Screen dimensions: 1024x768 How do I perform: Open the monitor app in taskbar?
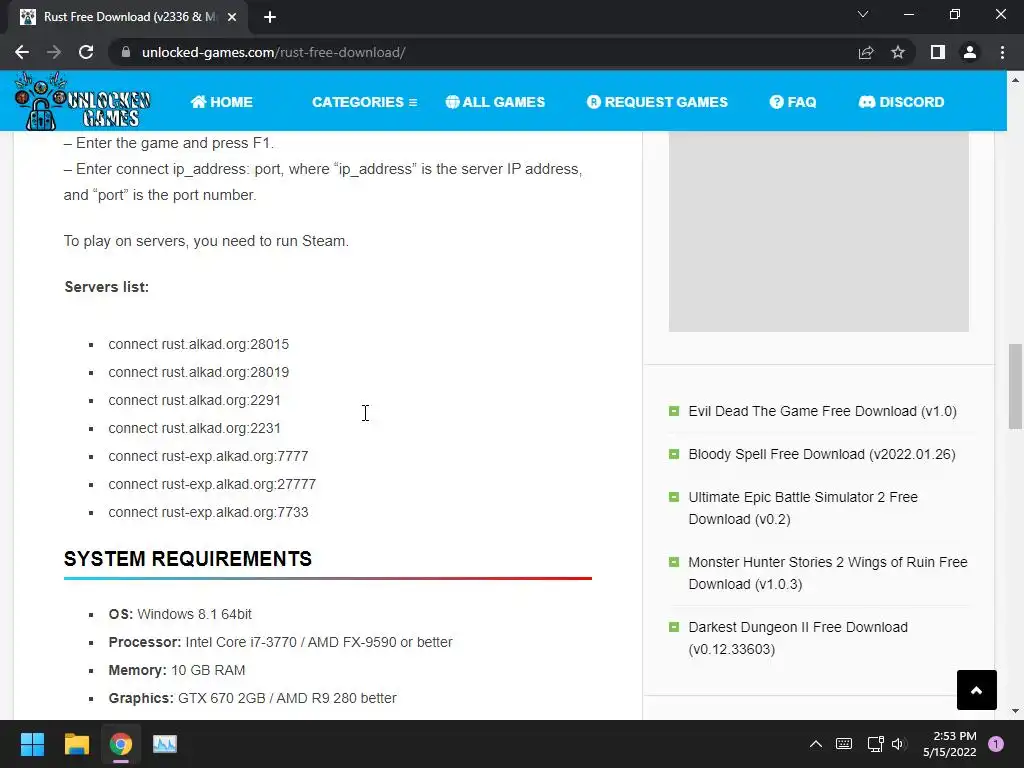[x=165, y=744]
